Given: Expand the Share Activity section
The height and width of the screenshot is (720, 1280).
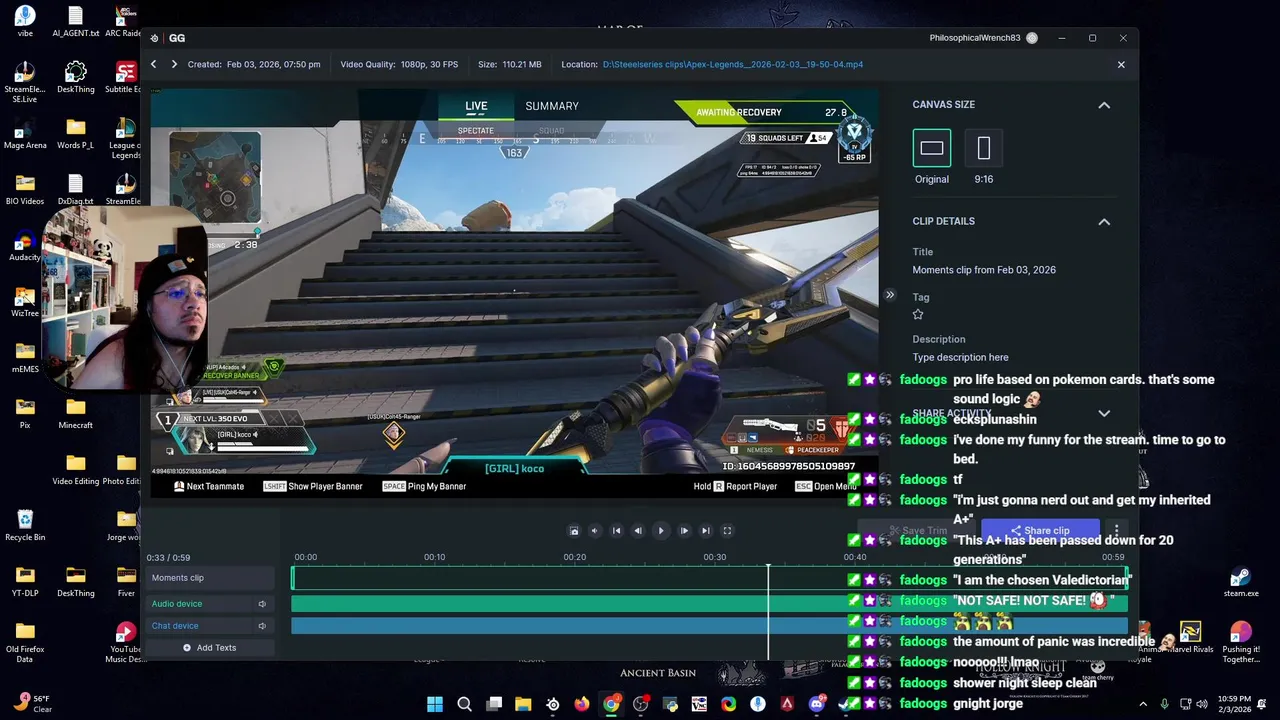Looking at the screenshot, I should point(1104,413).
